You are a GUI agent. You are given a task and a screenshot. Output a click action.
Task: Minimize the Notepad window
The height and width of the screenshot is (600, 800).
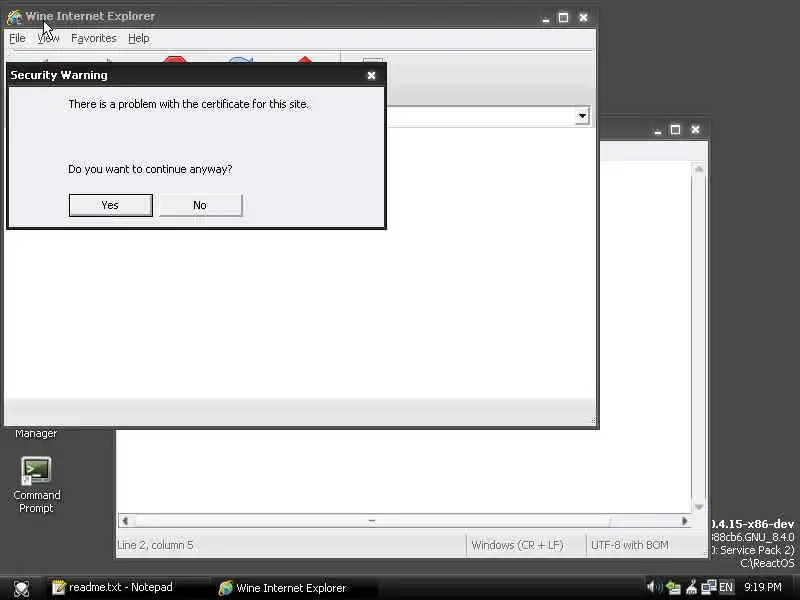[x=658, y=131]
